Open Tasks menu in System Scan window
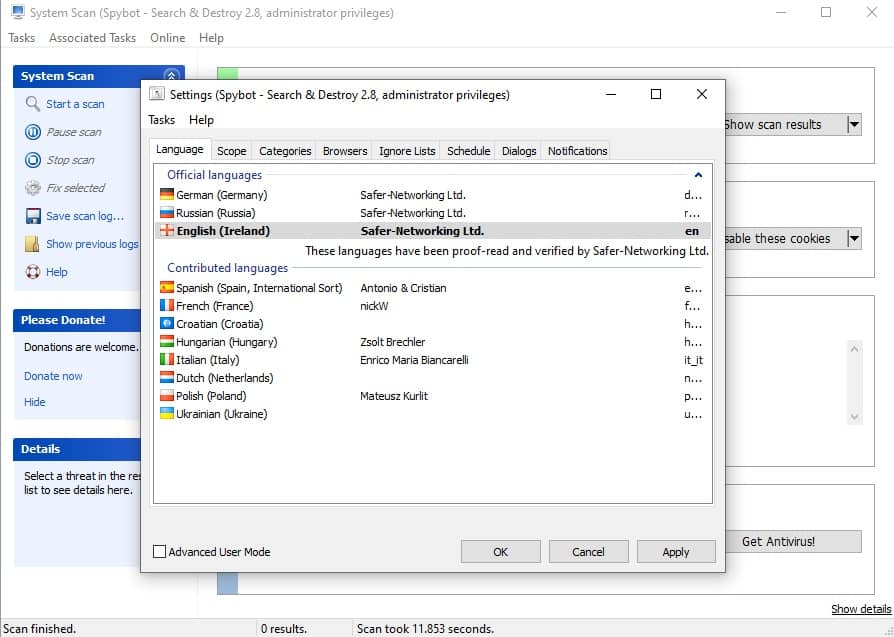The height and width of the screenshot is (637, 894). click(22, 38)
